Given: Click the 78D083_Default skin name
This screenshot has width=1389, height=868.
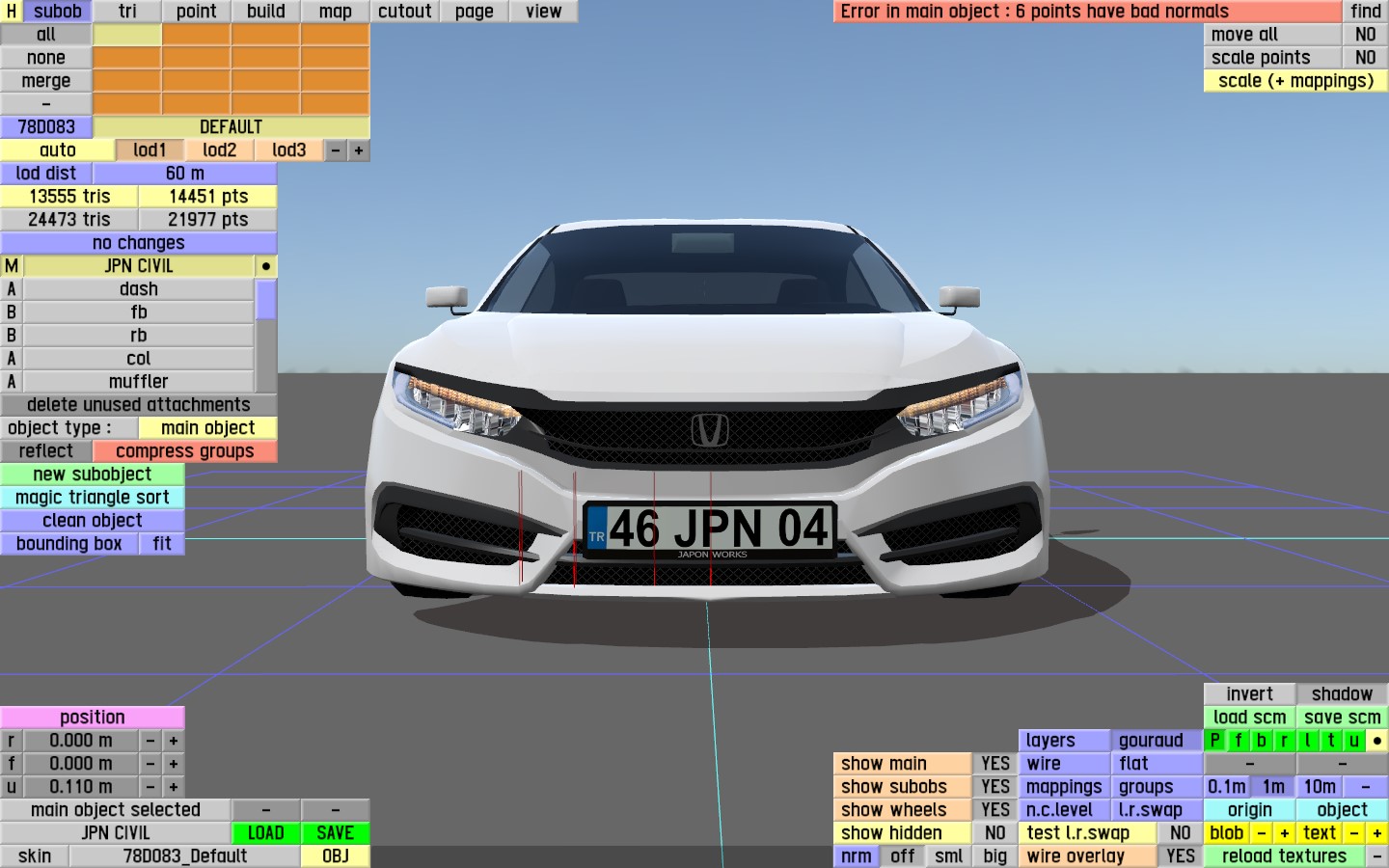Looking at the screenshot, I should [x=185, y=856].
